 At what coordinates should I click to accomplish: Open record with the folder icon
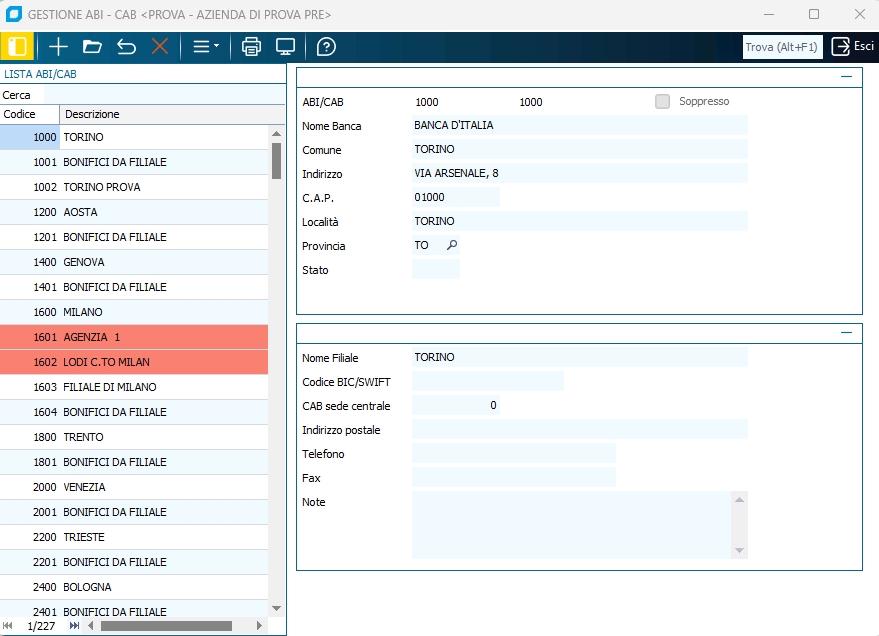92,47
